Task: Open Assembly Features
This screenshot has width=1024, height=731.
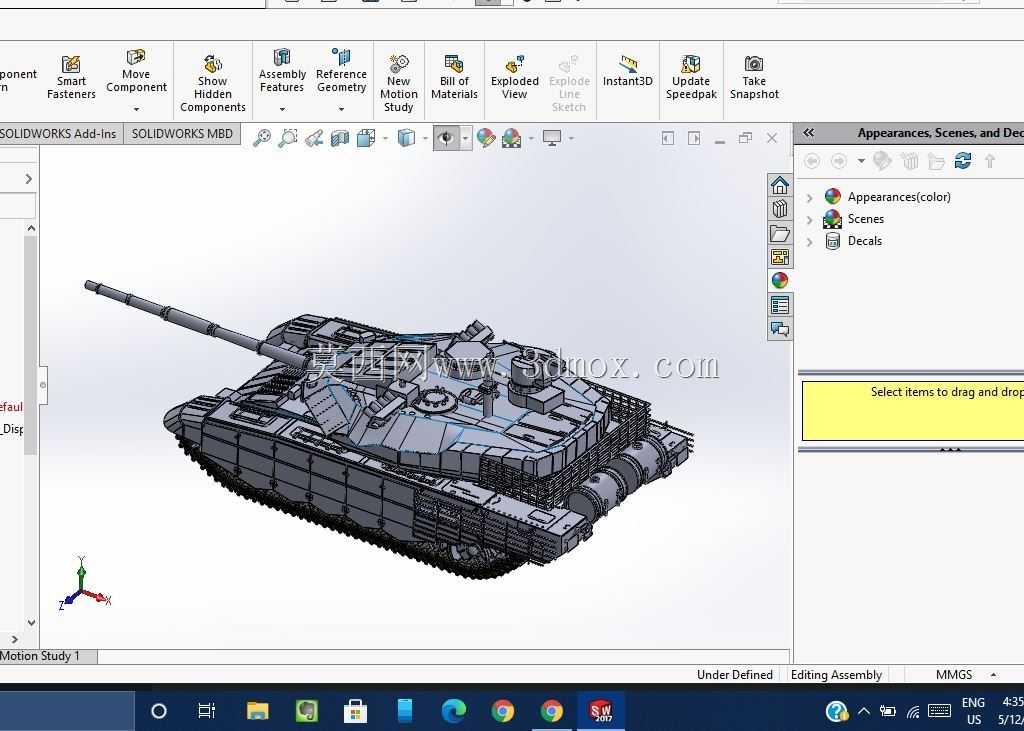Action: point(282,71)
